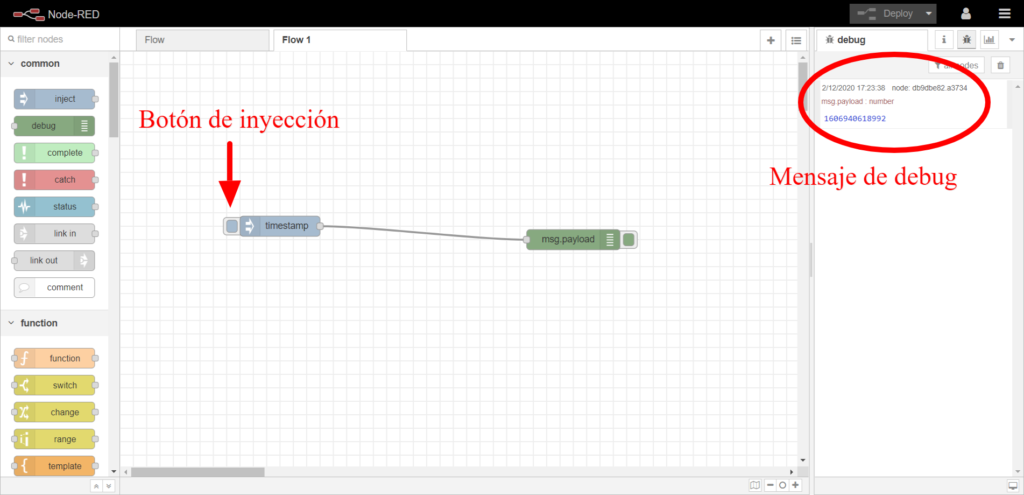Toggle the msg.payload debug node output button
The image size is (1024, 495).
coord(628,240)
